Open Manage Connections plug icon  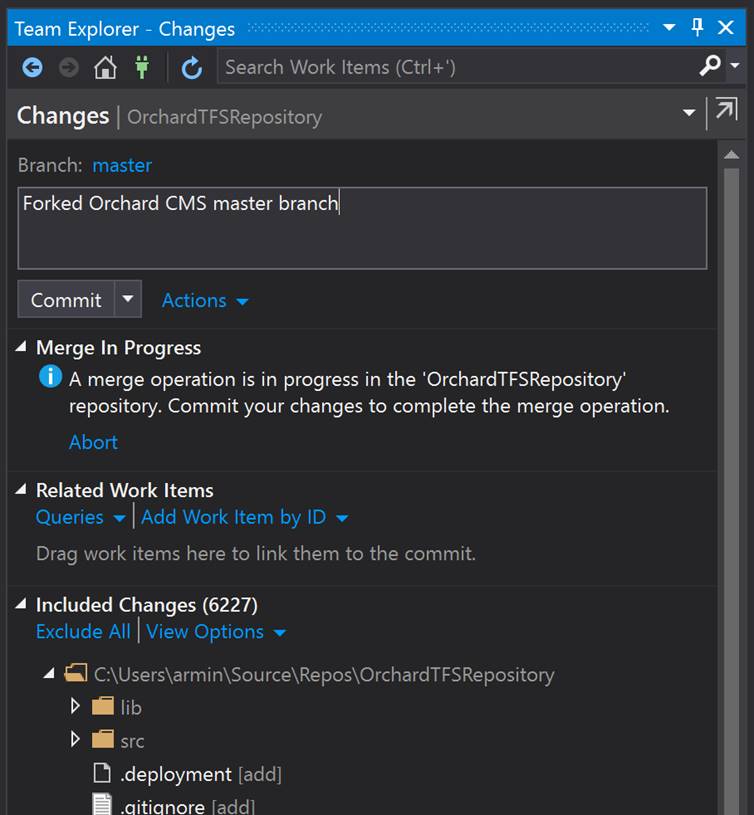pyautogui.click(x=142, y=67)
